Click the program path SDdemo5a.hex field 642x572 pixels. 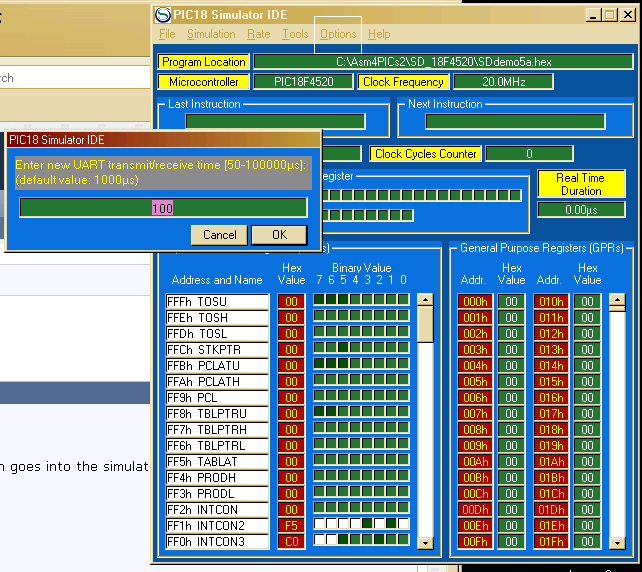[x=443, y=62]
